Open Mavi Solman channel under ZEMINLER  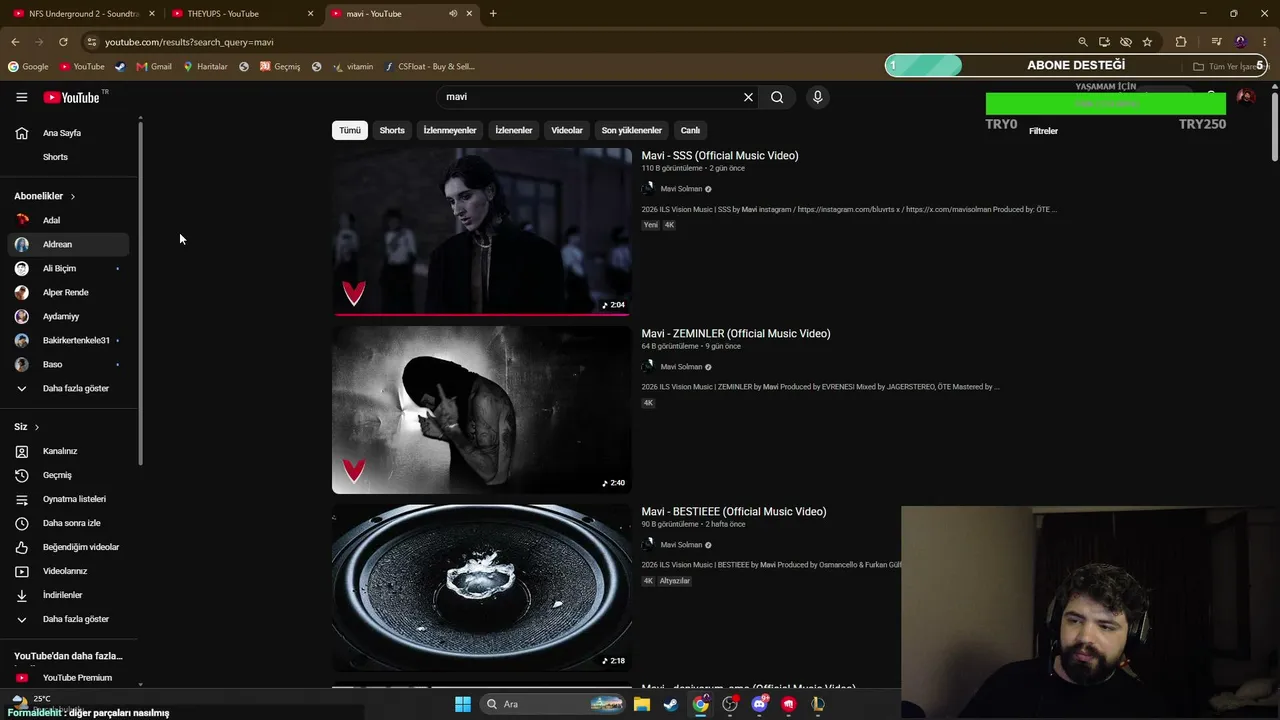coord(681,367)
